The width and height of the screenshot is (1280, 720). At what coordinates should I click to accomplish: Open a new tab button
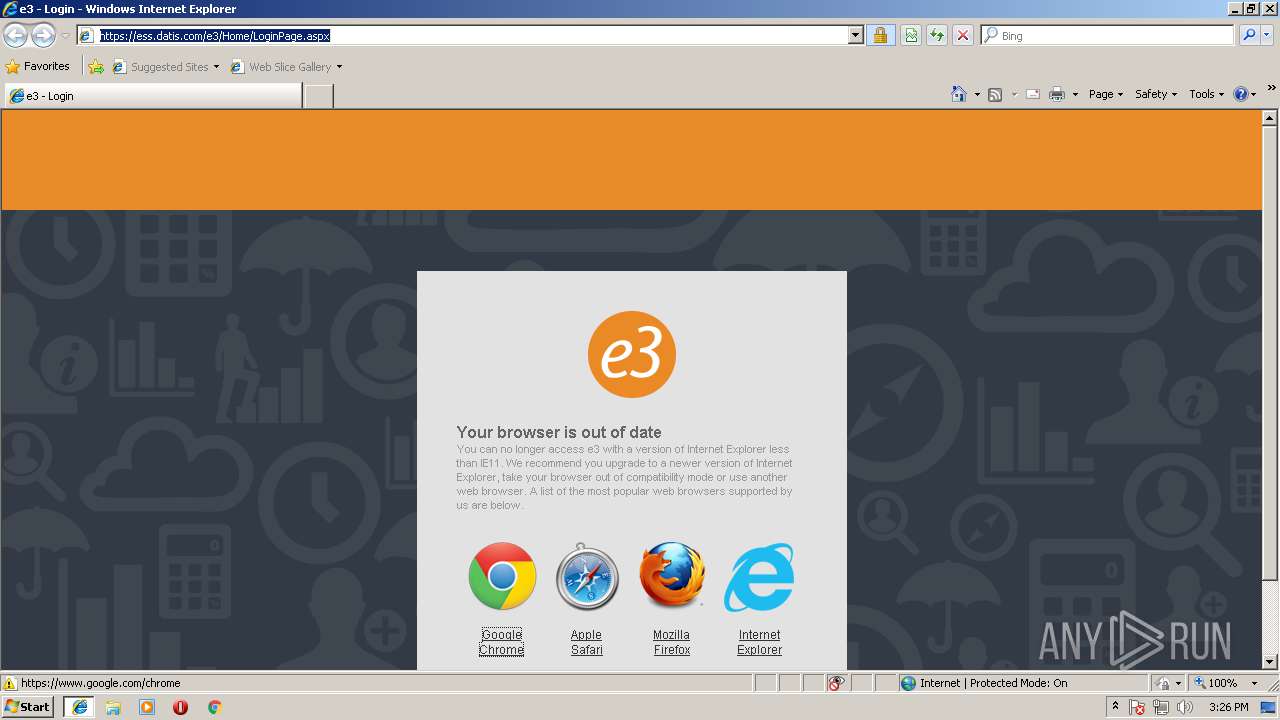pyautogui.click(x=318, y=96)
